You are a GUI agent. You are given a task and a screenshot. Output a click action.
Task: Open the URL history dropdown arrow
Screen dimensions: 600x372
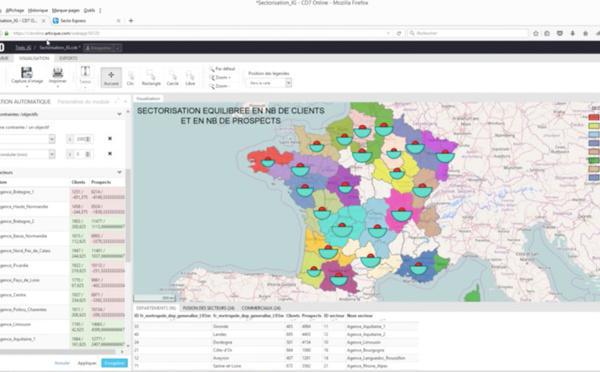click(388, 33)
